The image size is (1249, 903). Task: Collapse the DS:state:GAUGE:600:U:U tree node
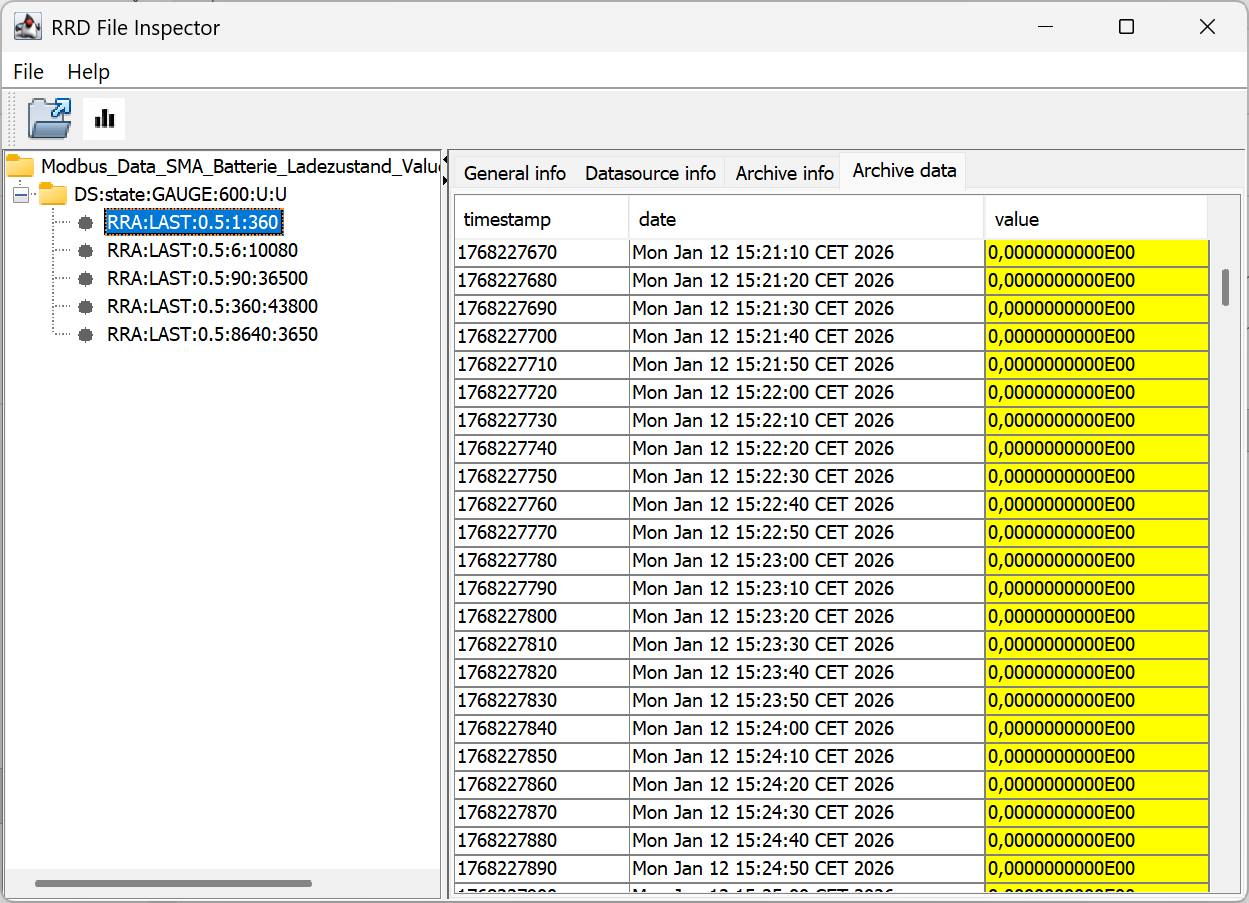coord(21,194)
